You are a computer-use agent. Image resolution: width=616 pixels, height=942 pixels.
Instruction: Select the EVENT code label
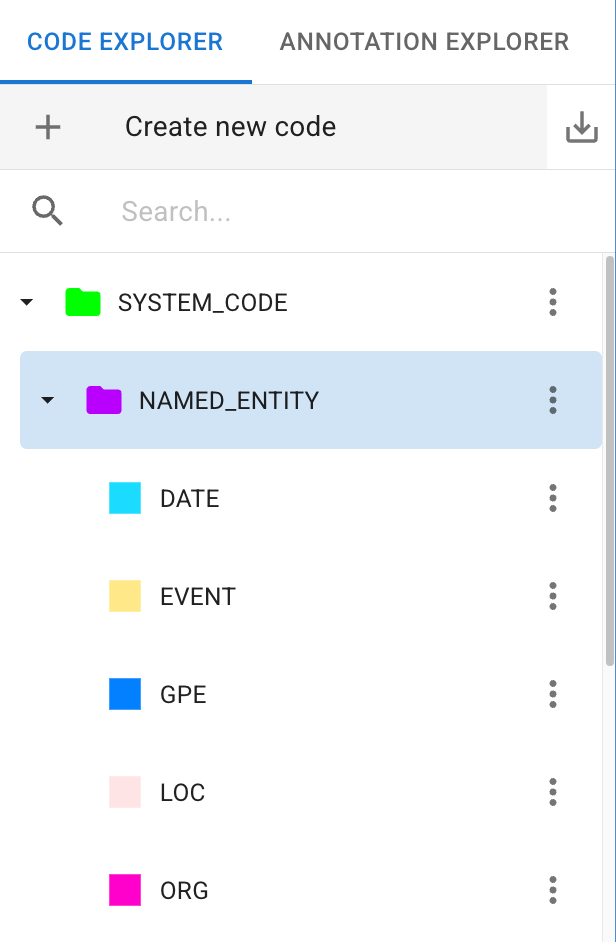[x=198, y=597]
